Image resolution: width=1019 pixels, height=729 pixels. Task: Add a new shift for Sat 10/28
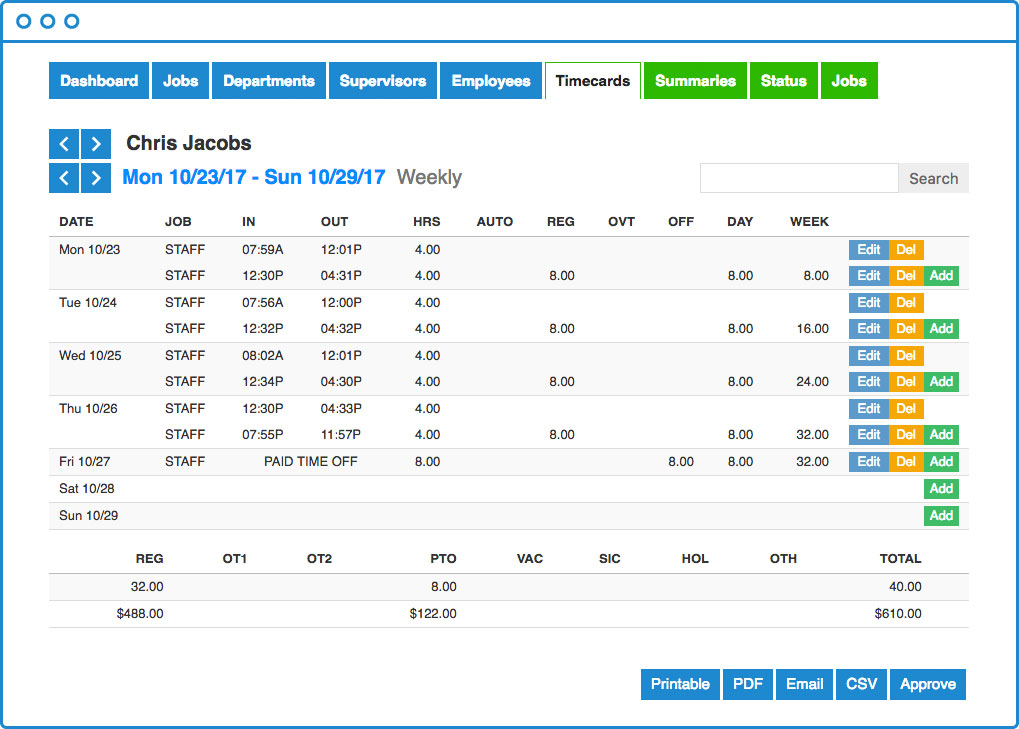[941, 488]
